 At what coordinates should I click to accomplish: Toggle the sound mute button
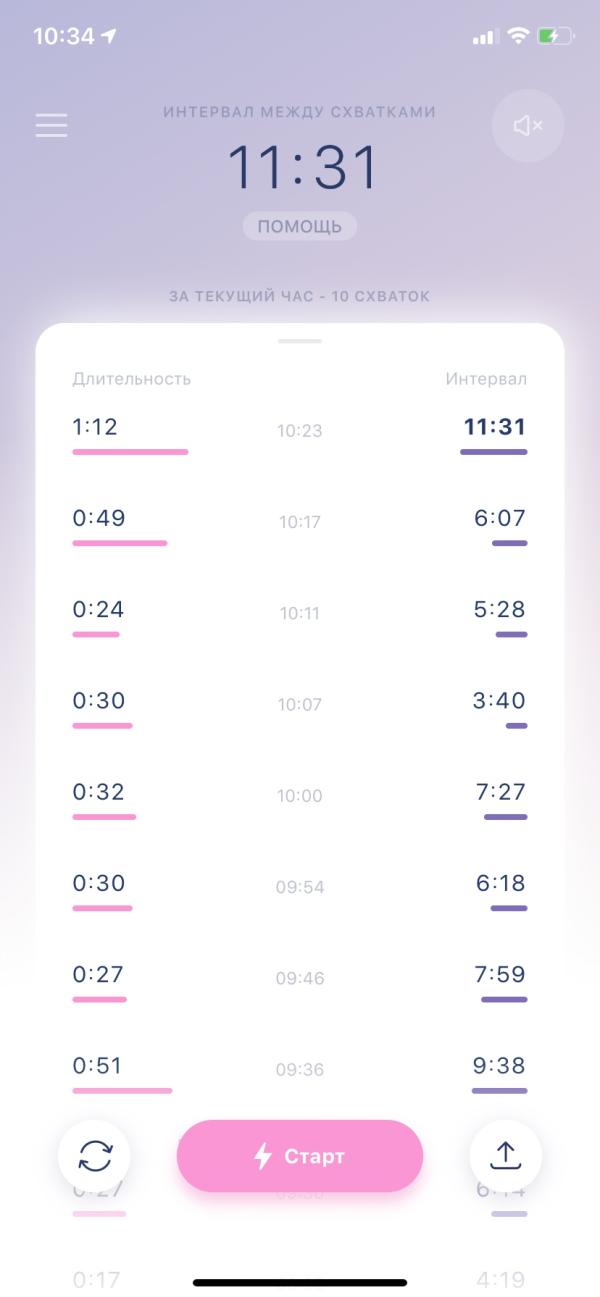tap(528, 125)
